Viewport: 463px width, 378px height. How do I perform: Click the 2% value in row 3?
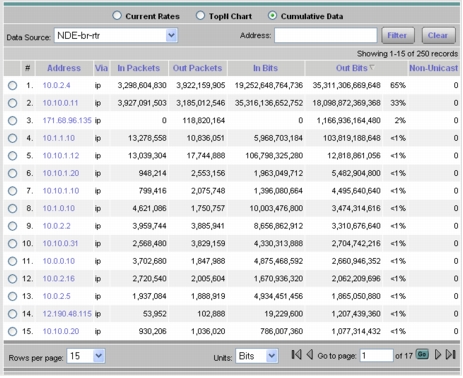[400, 120]
